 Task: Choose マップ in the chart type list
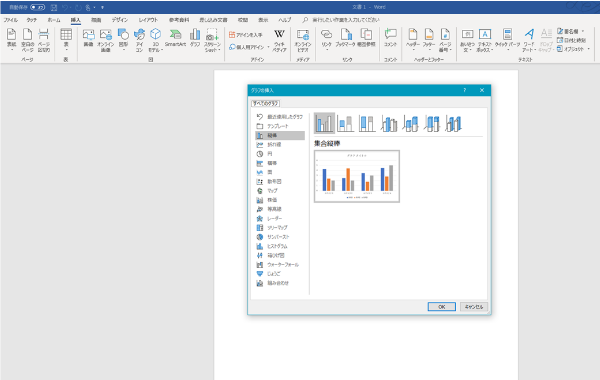[280, 191]
